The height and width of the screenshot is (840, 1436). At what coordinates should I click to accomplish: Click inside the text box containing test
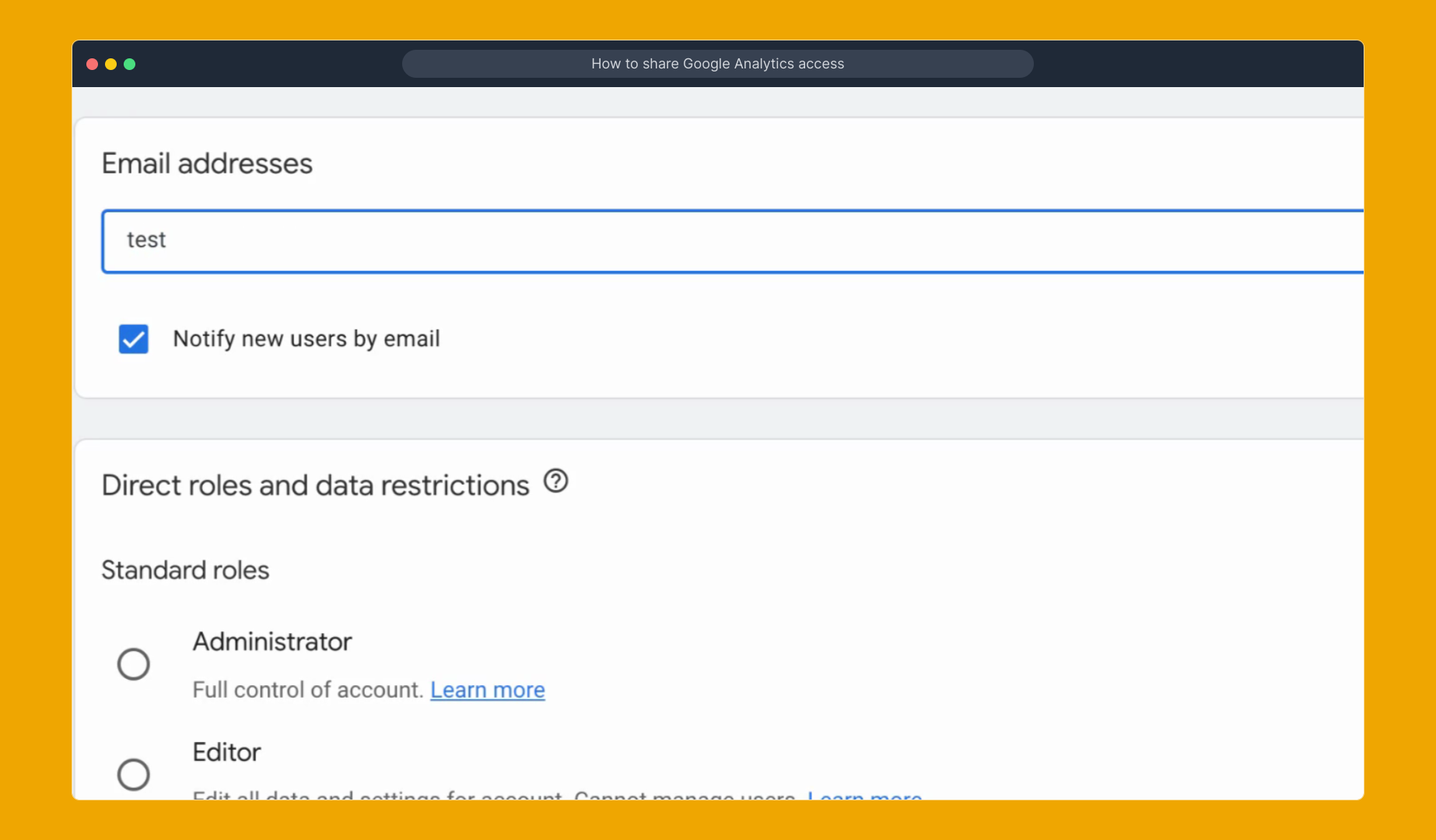[x=467, y=241]
